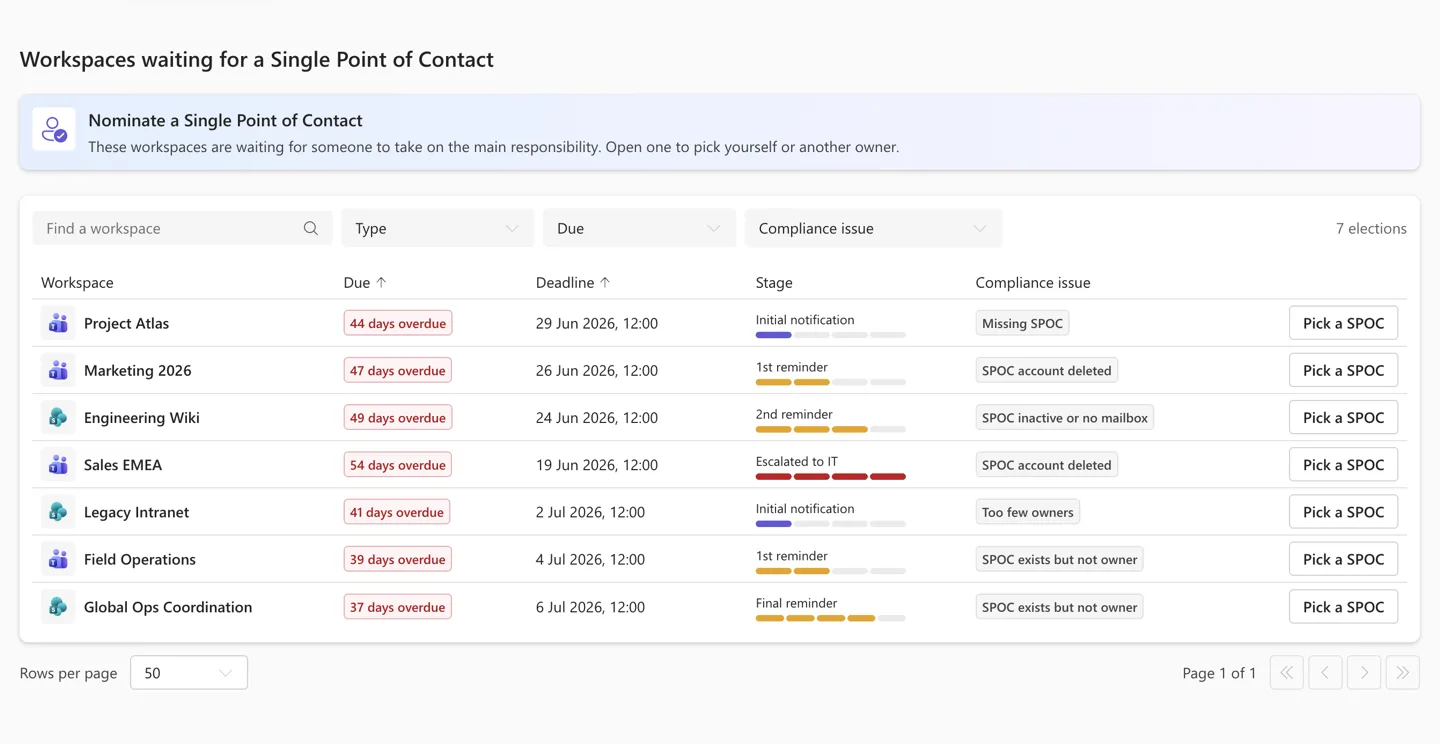Click the search magnifier icon

[311, 228]
